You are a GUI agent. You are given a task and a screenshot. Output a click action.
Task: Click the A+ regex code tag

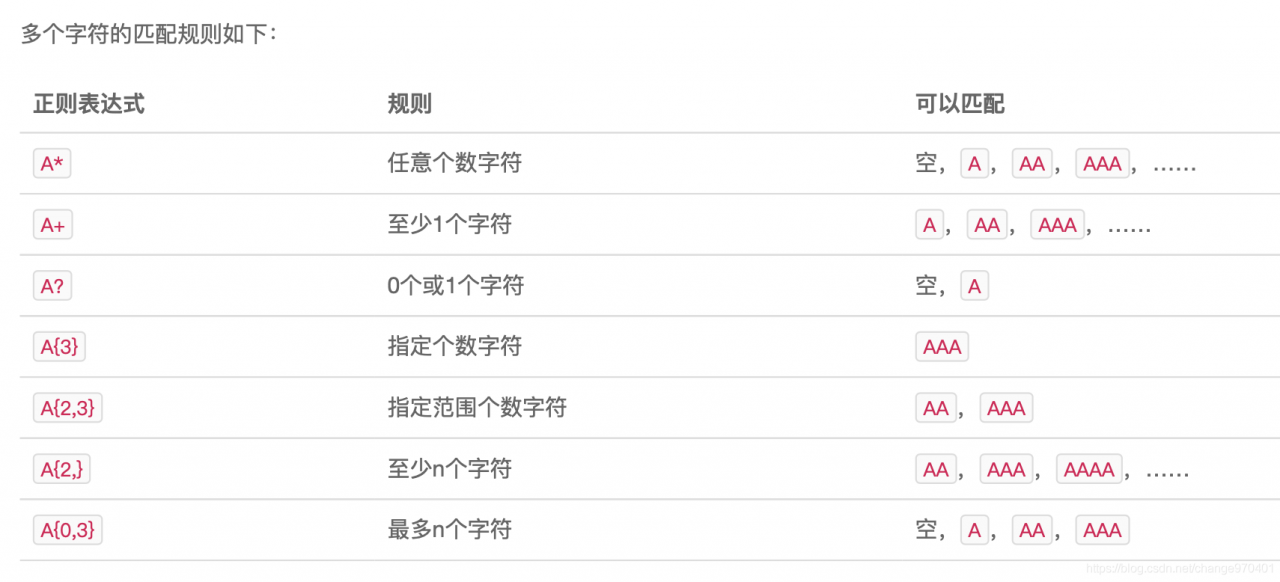tap(53, 225)
